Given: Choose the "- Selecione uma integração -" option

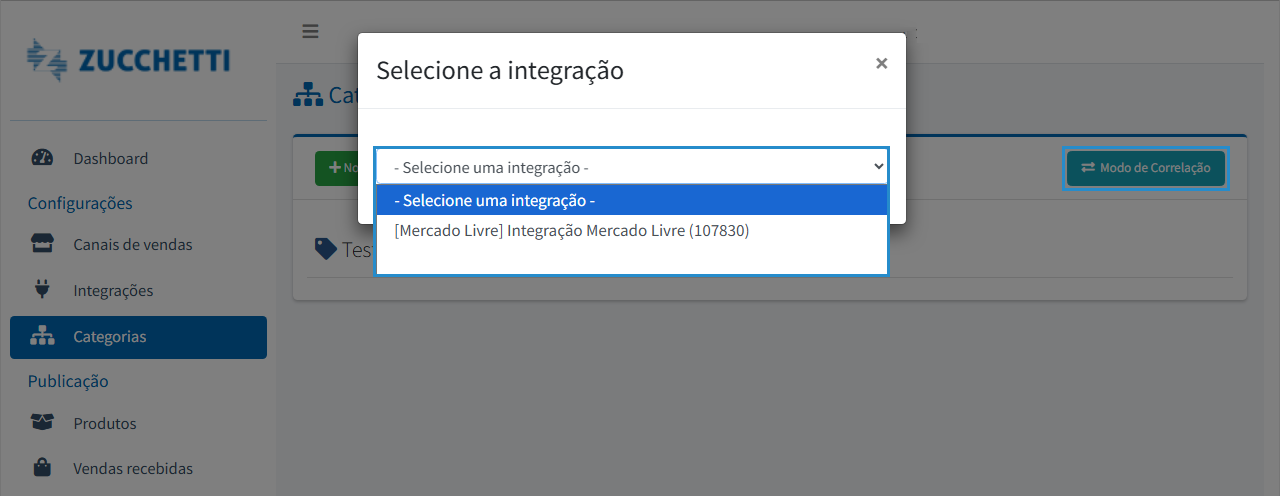Looking at the screenshot, I should 631,201.
